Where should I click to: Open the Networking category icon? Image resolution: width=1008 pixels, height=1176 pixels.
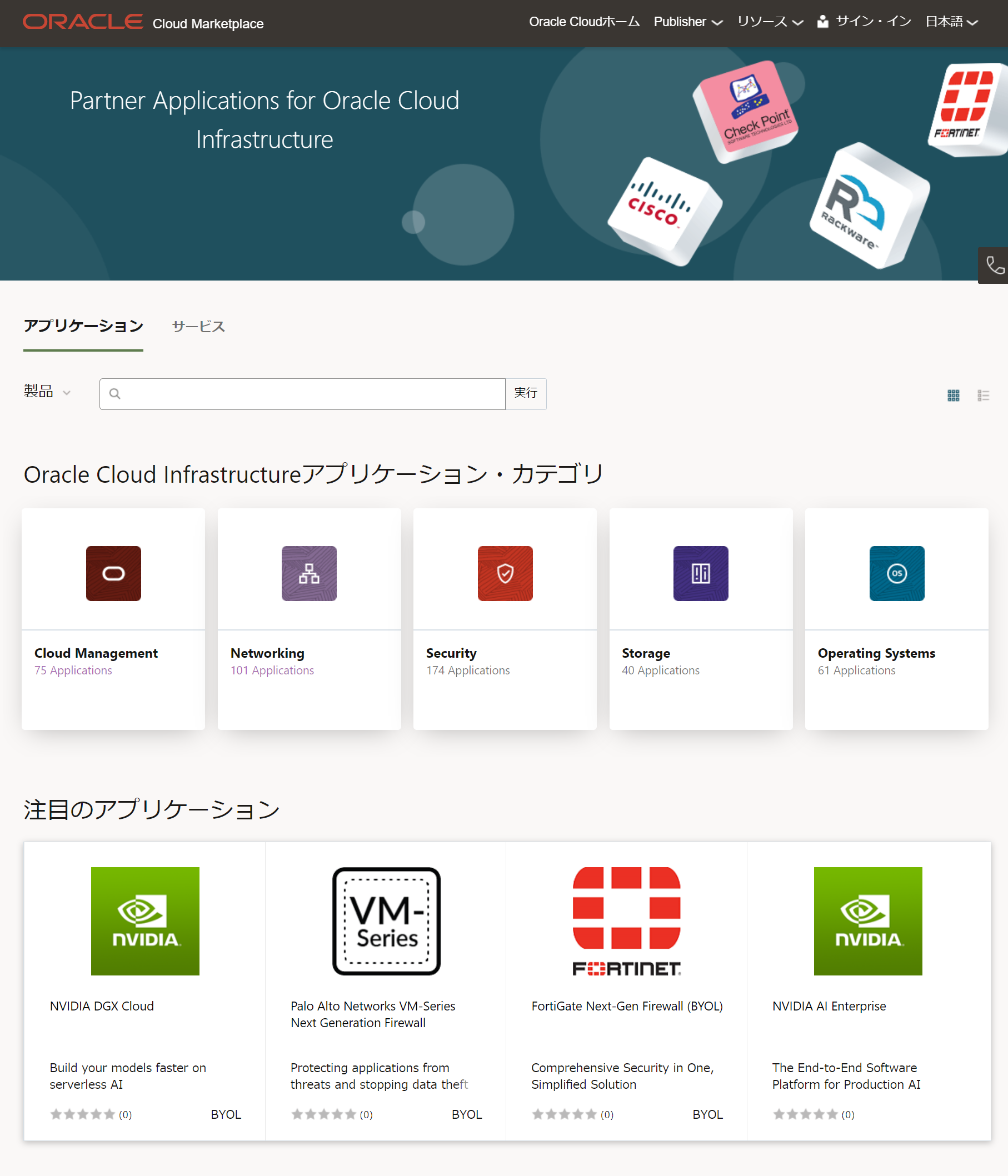click(308, 573)
